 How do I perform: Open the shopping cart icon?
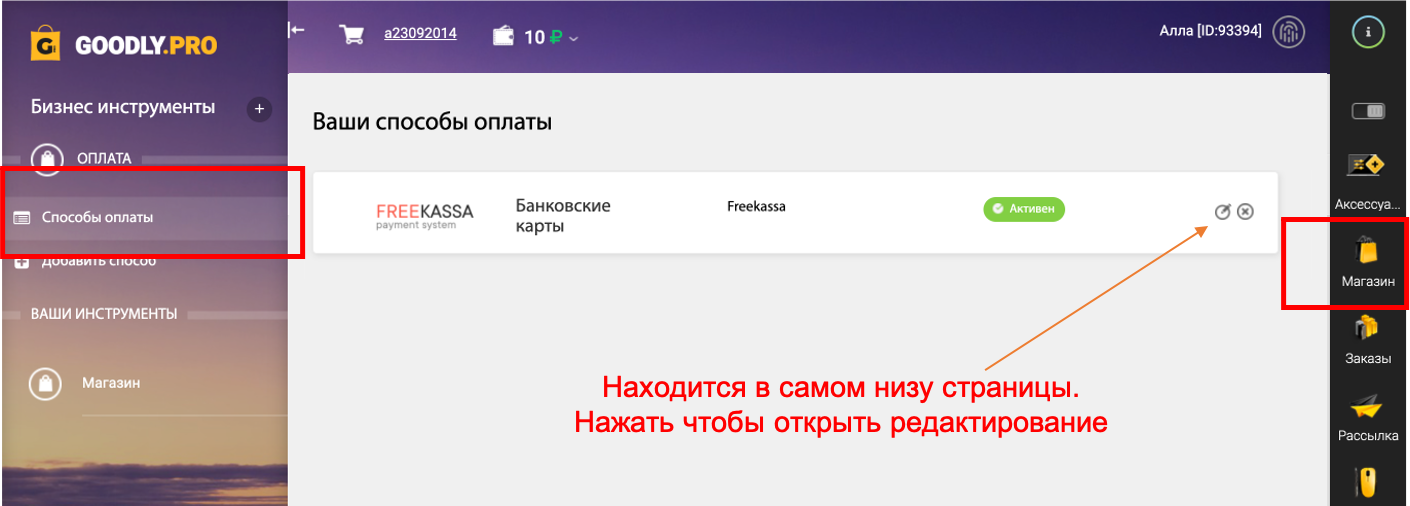pos(351,35)
